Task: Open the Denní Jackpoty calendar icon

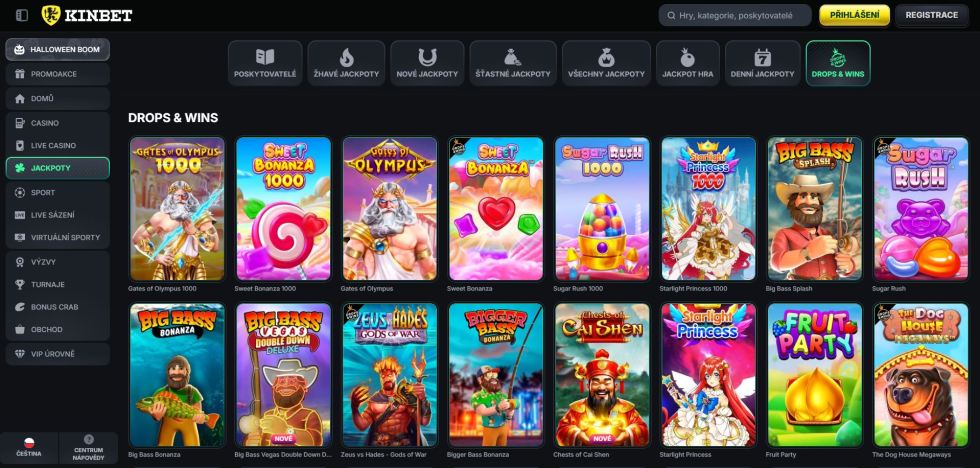Action: tap(762, 57)
